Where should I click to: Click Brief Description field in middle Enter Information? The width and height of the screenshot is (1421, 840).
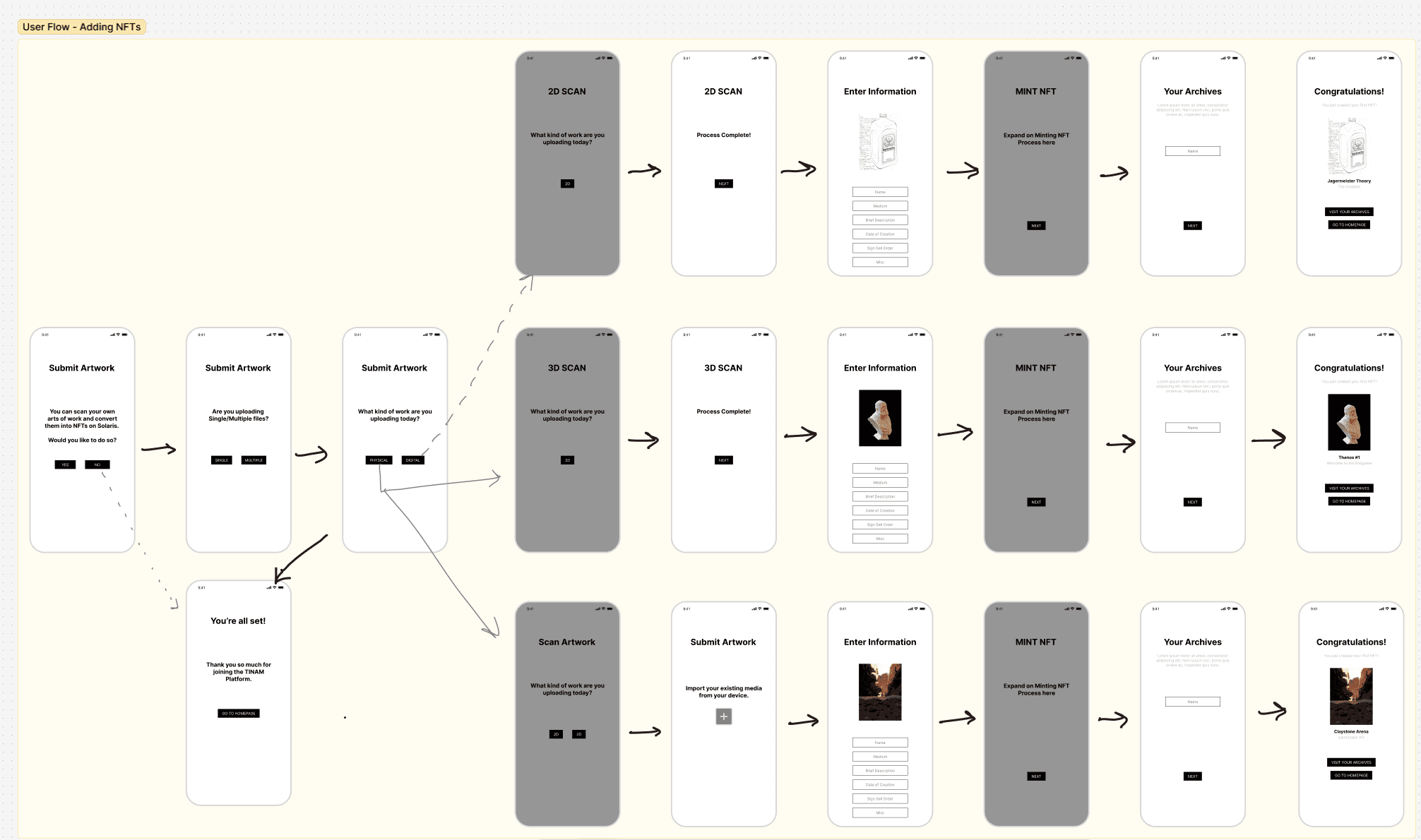tap(880, 496)
